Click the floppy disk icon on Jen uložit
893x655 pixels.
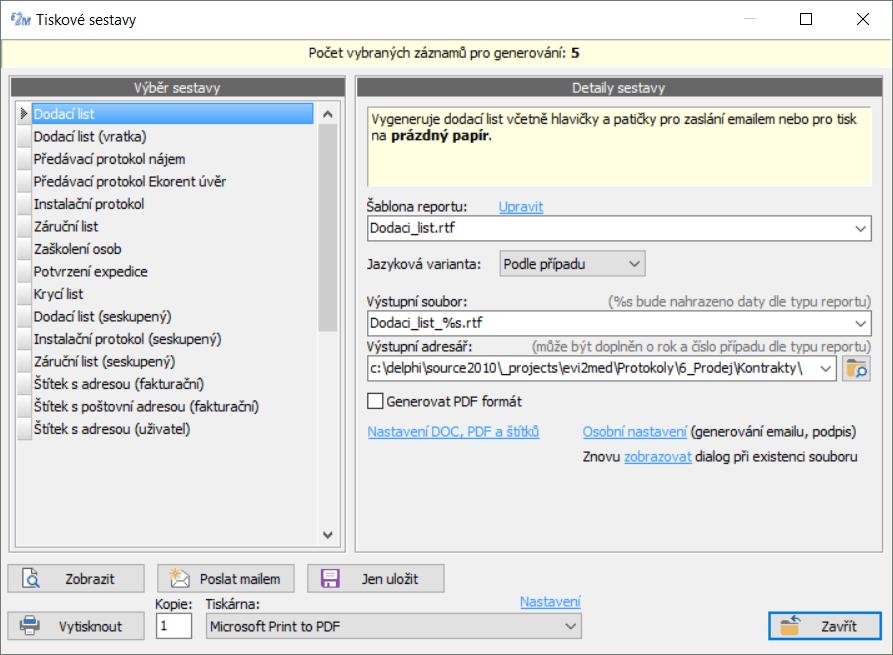tap(330, 579)
